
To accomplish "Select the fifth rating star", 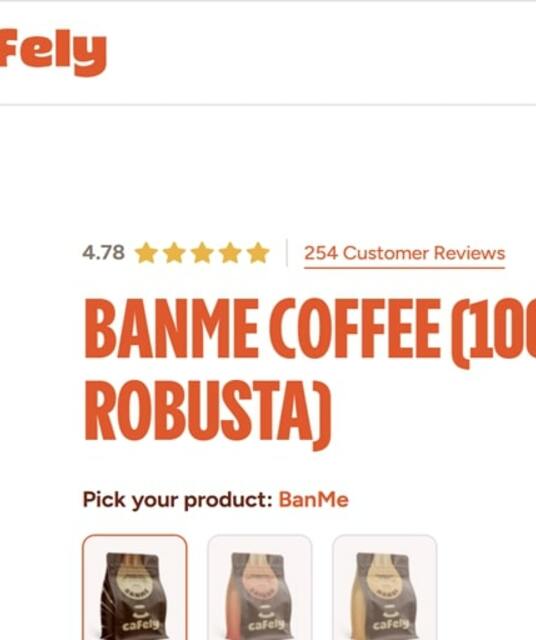I will click(x=258, y=253).
